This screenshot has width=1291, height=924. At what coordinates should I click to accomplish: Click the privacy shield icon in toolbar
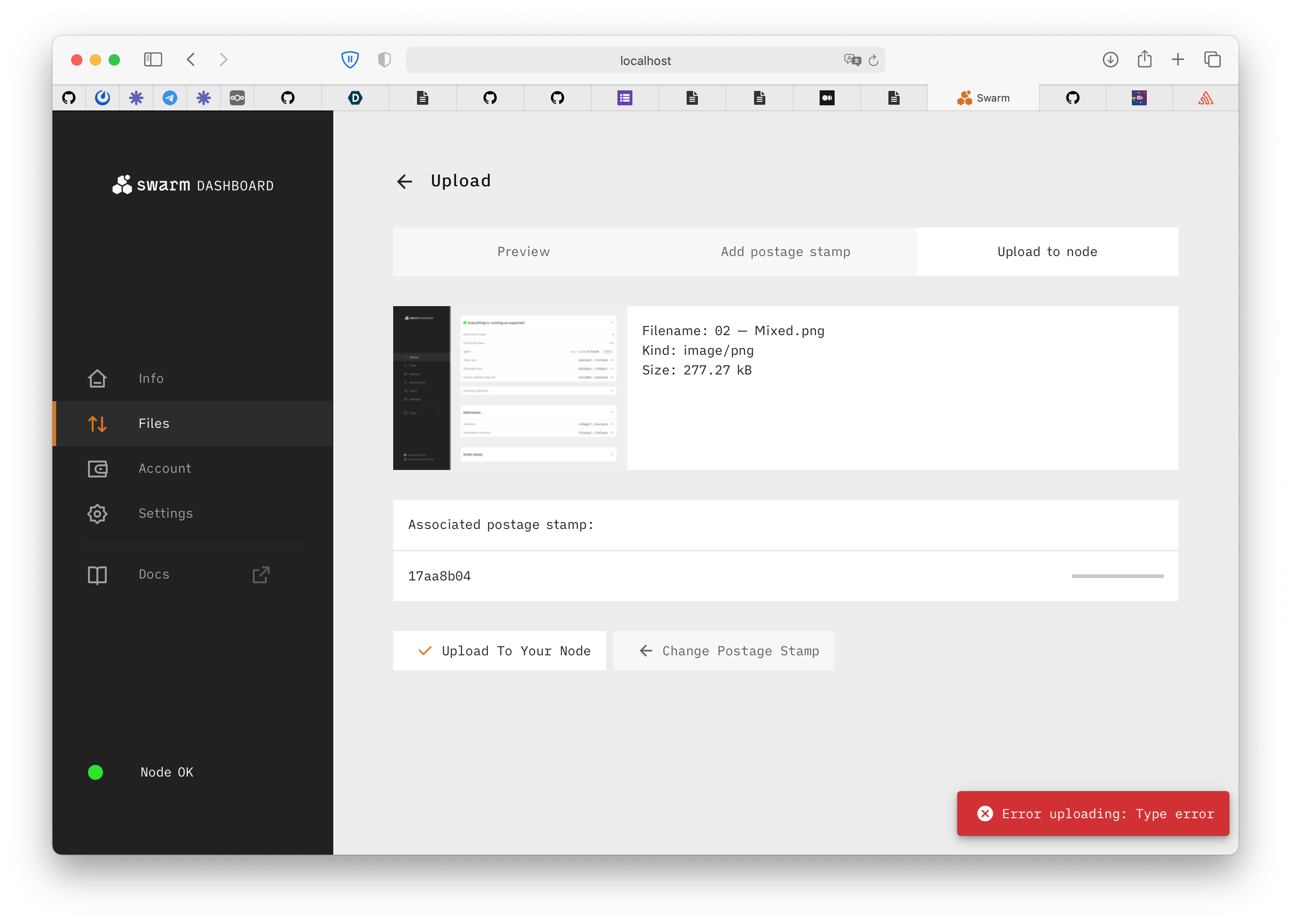pos(384,60)
